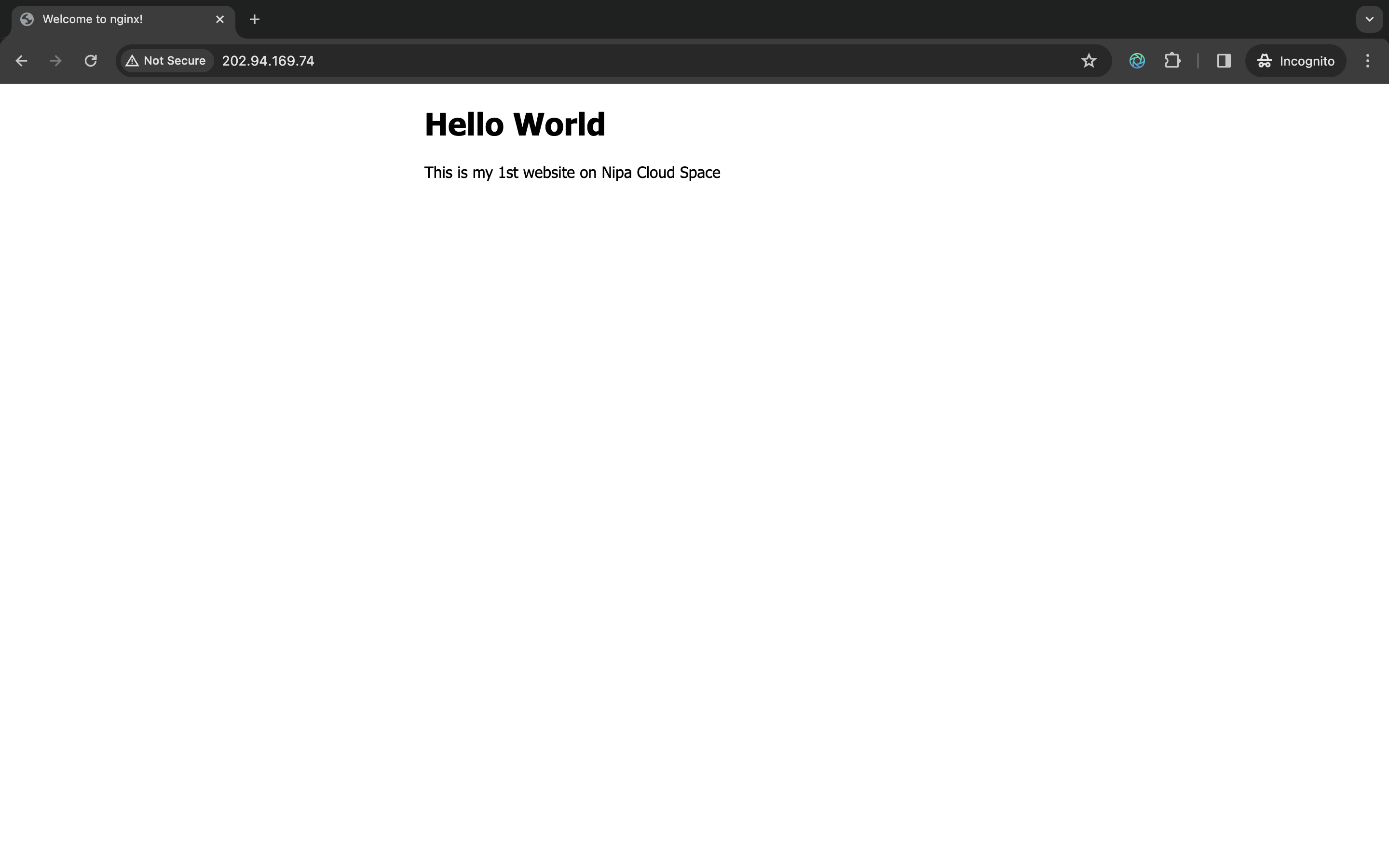Bookmark this tab with the star icon

[x=1088, y=61]
